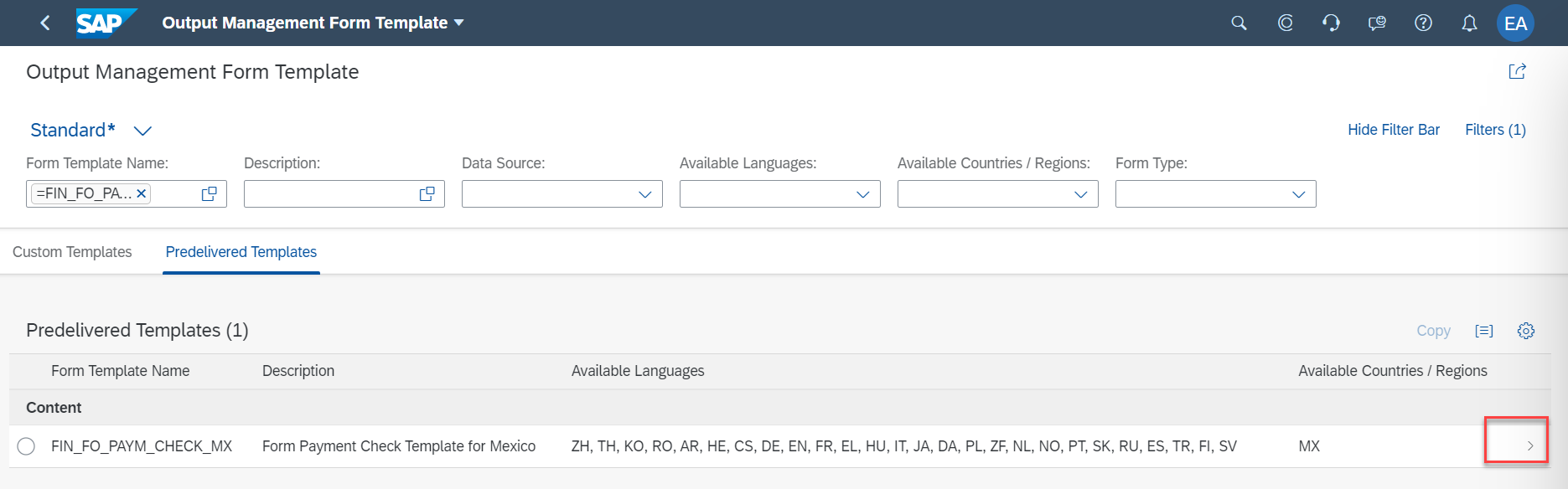This screenshot has height=489, width=1568.
Task: Open the Standard variant chevron
Action: pyautogui.click(x=143, y=131)
